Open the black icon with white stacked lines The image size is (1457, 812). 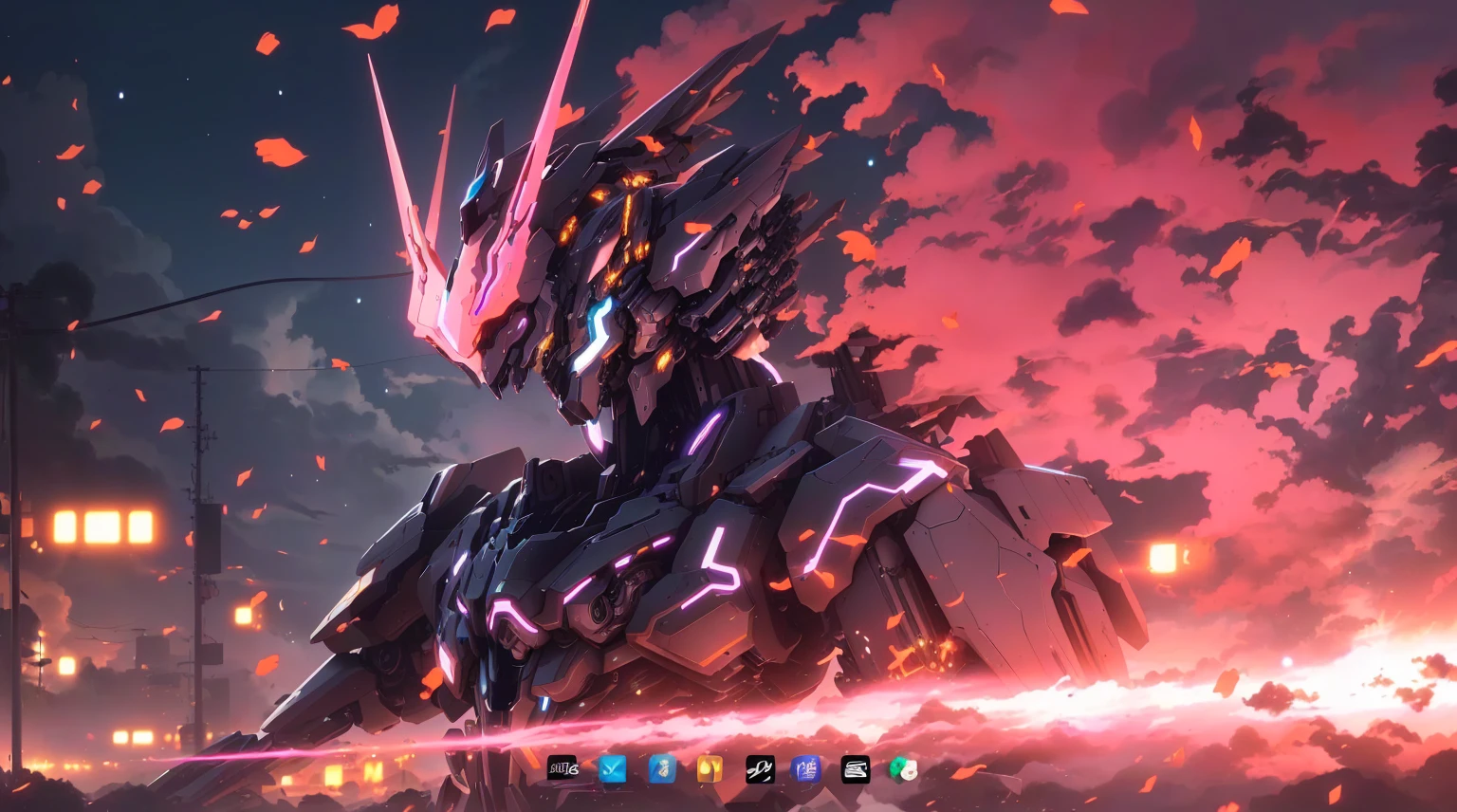[x=856, y=768]
